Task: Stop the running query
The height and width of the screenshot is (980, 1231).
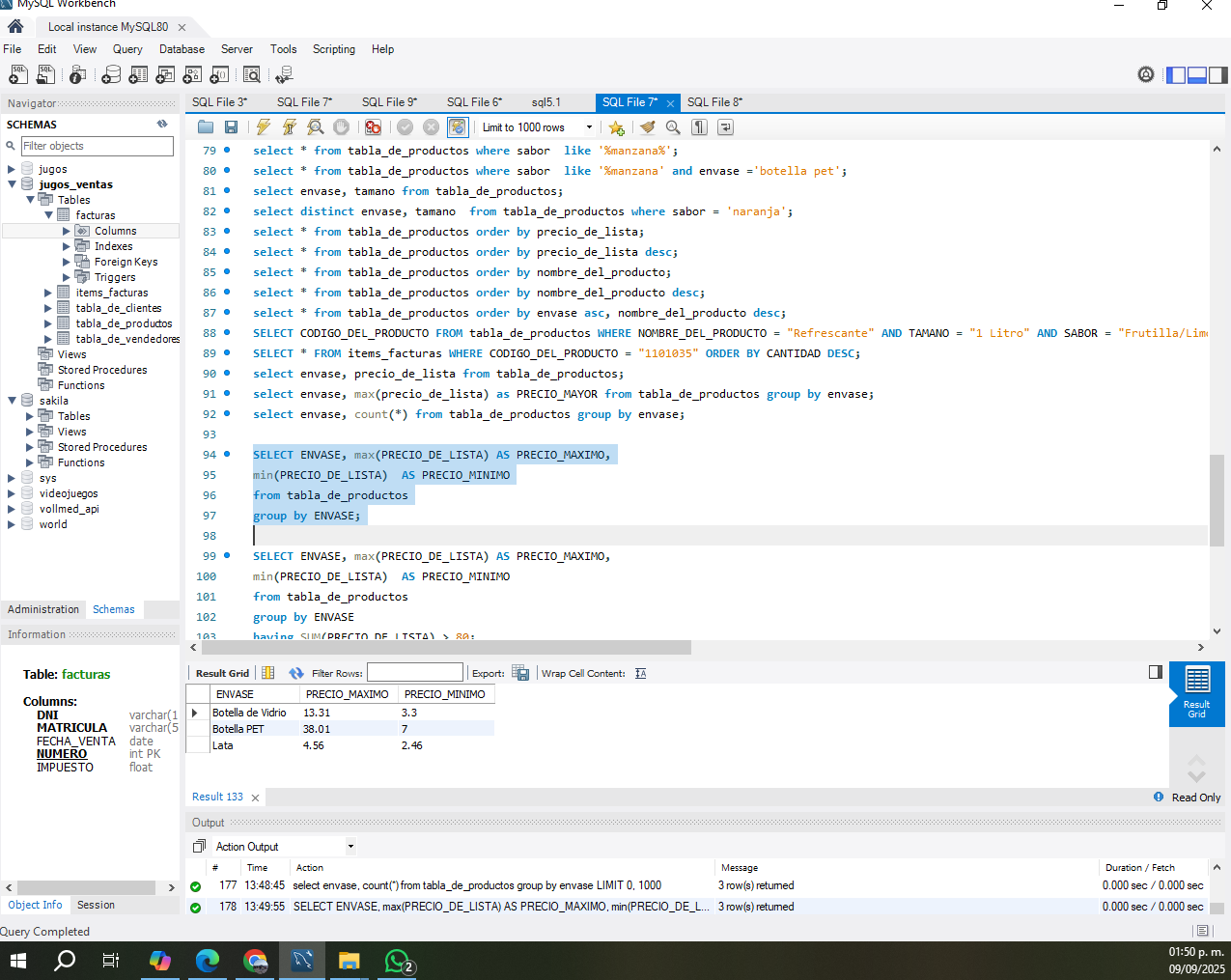Action: 341,127
